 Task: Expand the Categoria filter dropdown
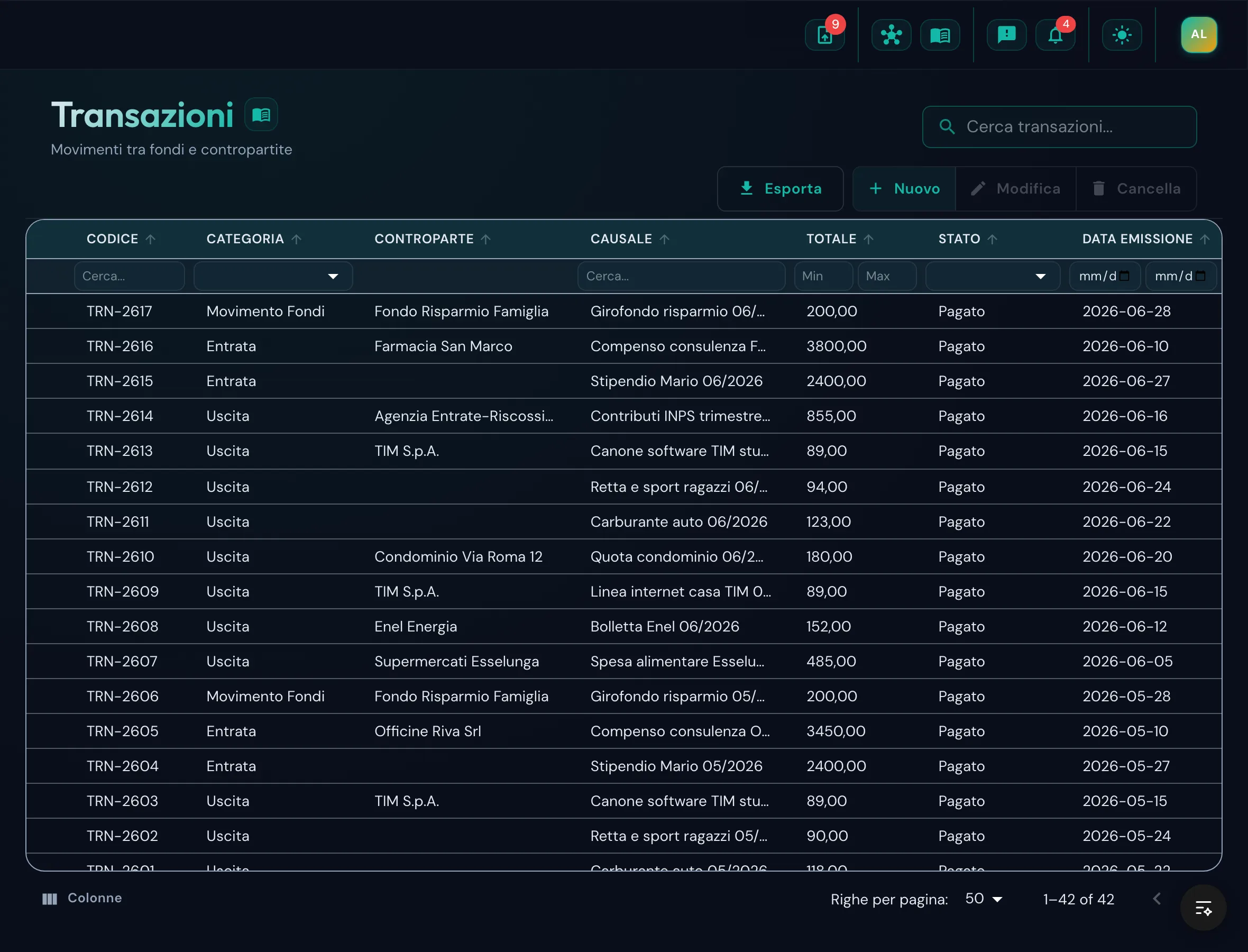click(x=273, y=276)
